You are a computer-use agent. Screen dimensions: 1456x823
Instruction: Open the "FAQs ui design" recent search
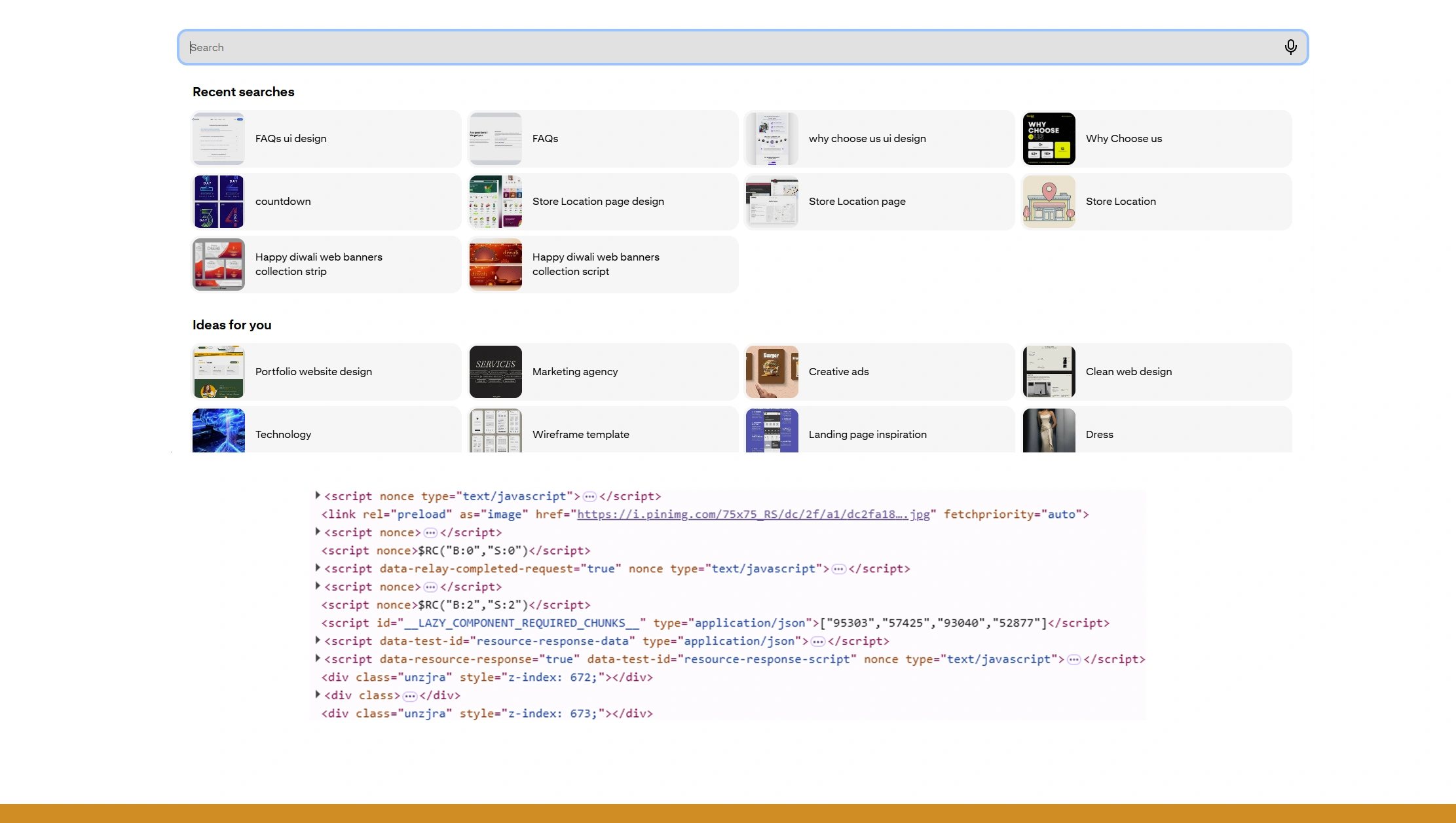point(326,138)
